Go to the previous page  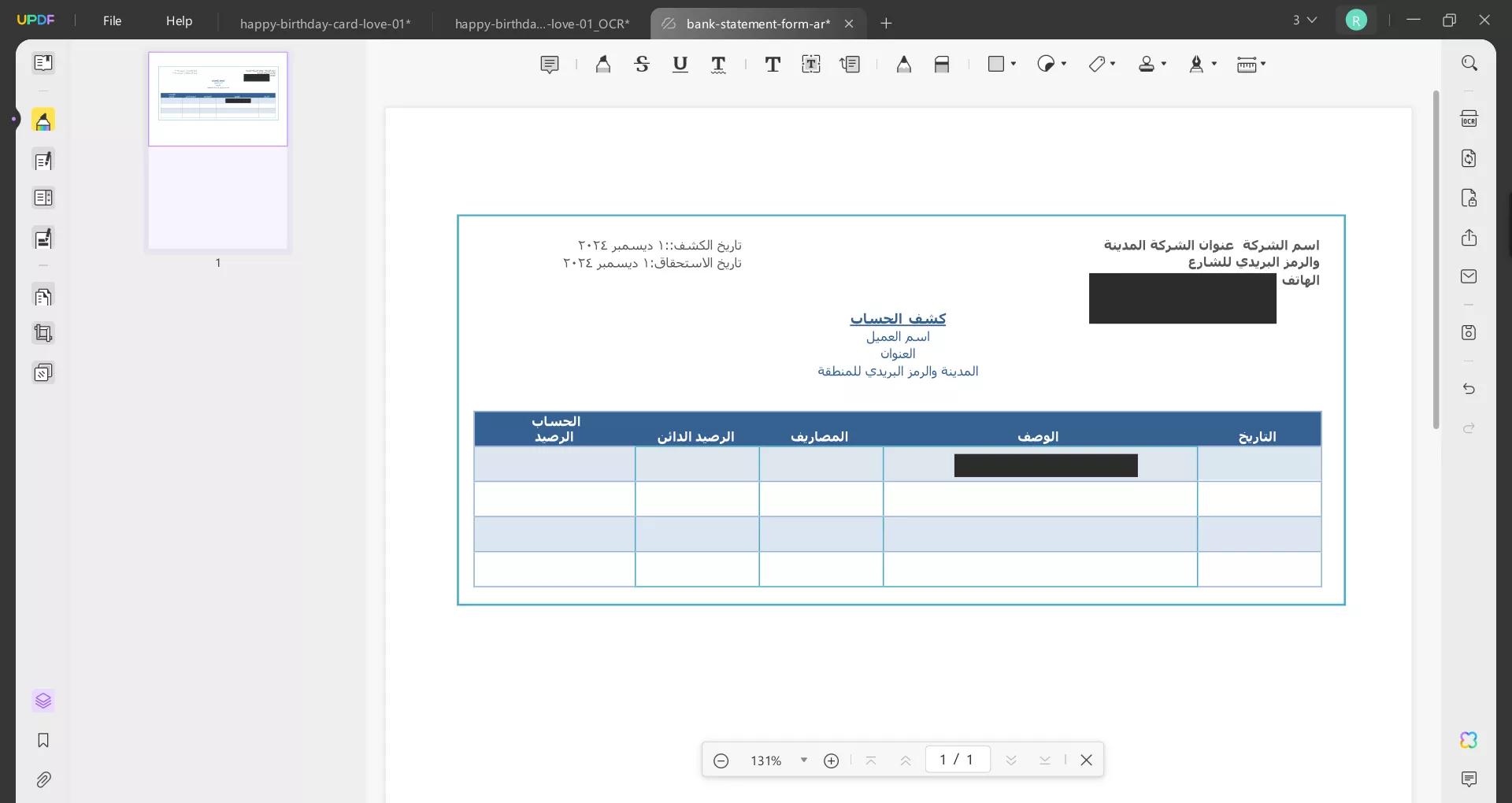906,760
